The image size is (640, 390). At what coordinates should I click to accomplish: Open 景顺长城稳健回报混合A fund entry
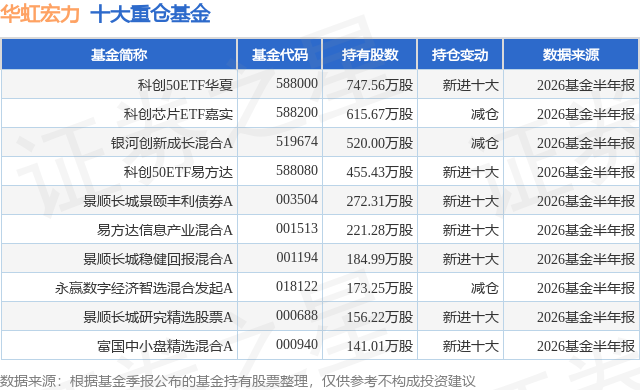click(158, 259)
